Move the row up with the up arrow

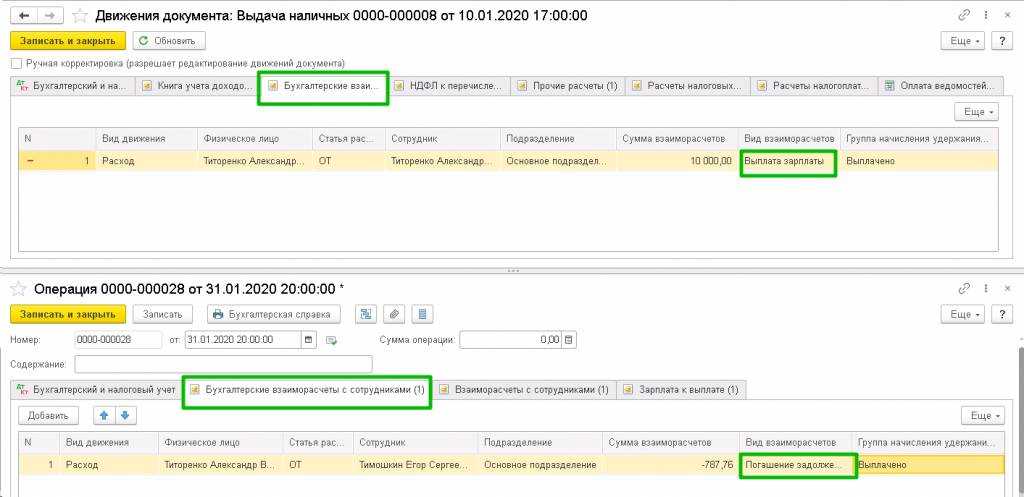coord(101,415)
